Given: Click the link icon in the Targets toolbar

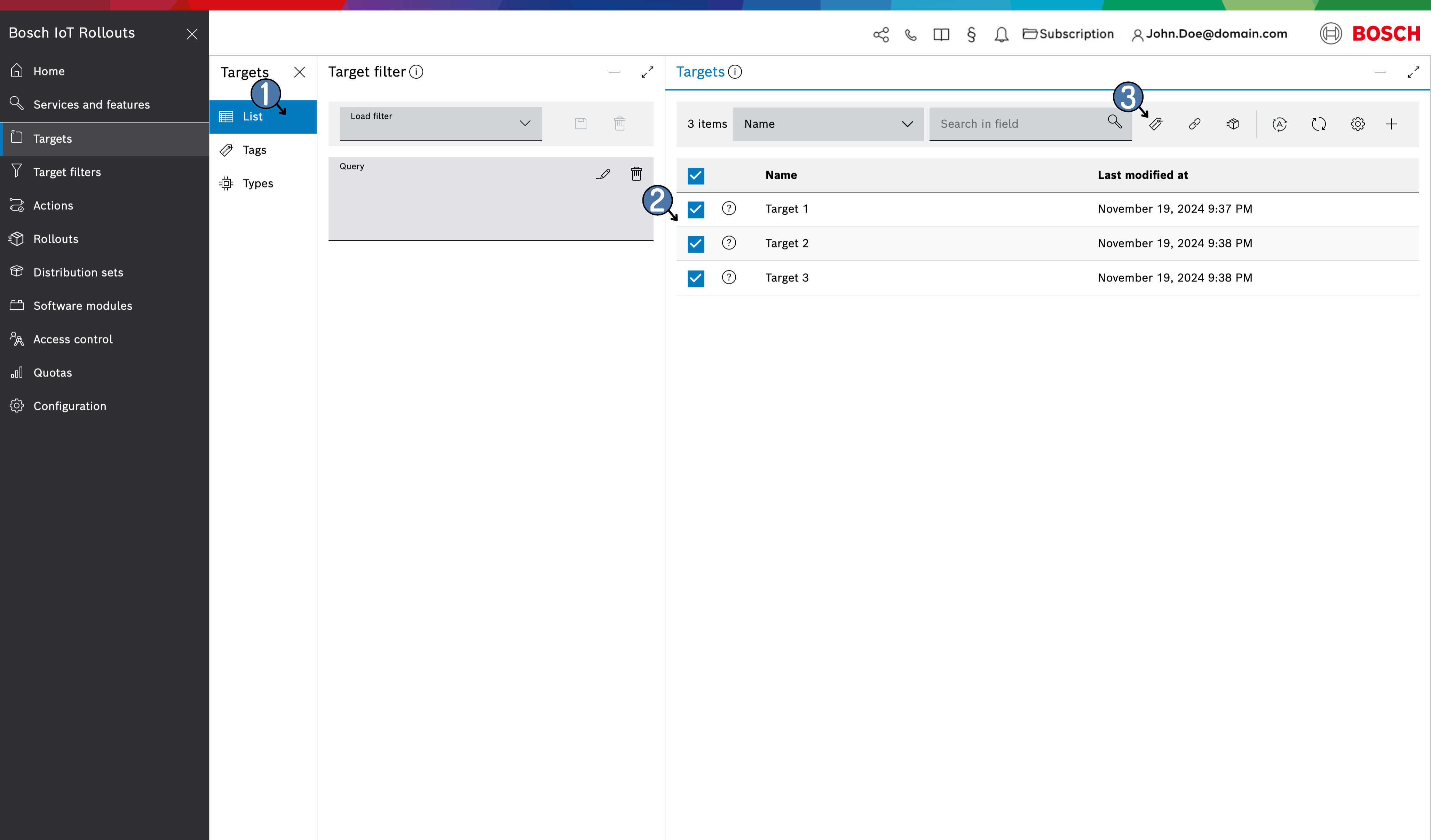Looking at the screenshot, I should coord(1194,124).
